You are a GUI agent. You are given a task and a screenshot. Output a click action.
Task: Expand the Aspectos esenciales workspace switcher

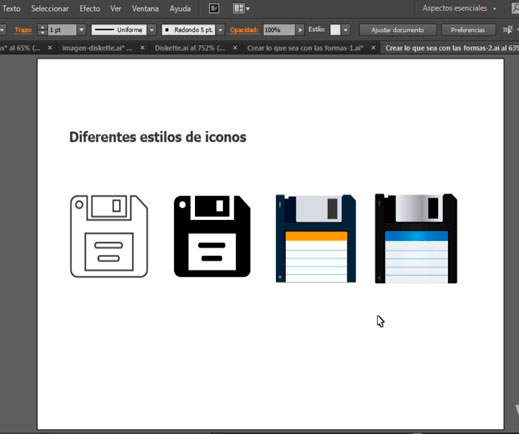(459, 8)
